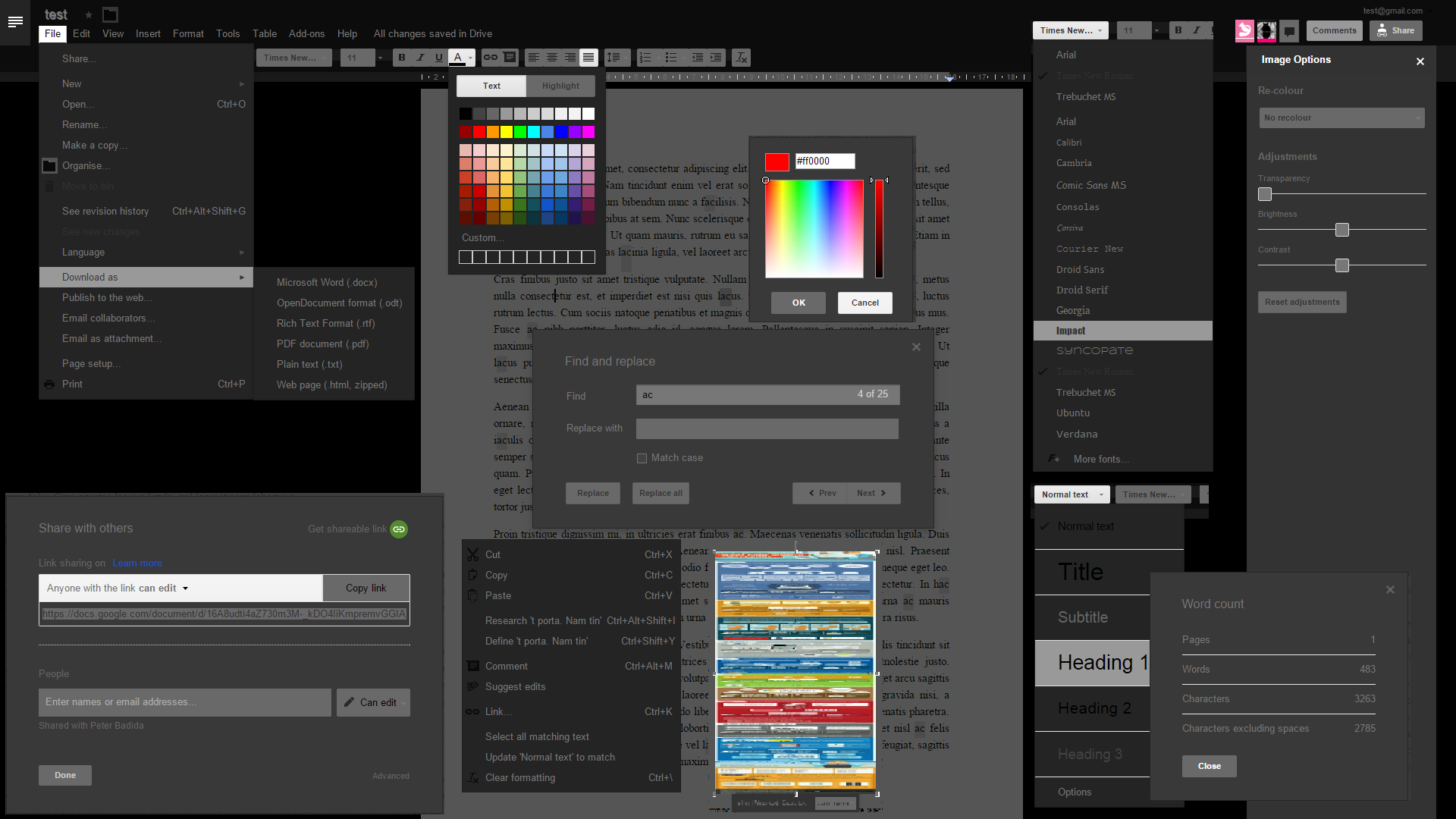Toggle underline formatting in toolbar
Image resolution: width=1456 pixels, height=819 pixels.
coord(438,58)
